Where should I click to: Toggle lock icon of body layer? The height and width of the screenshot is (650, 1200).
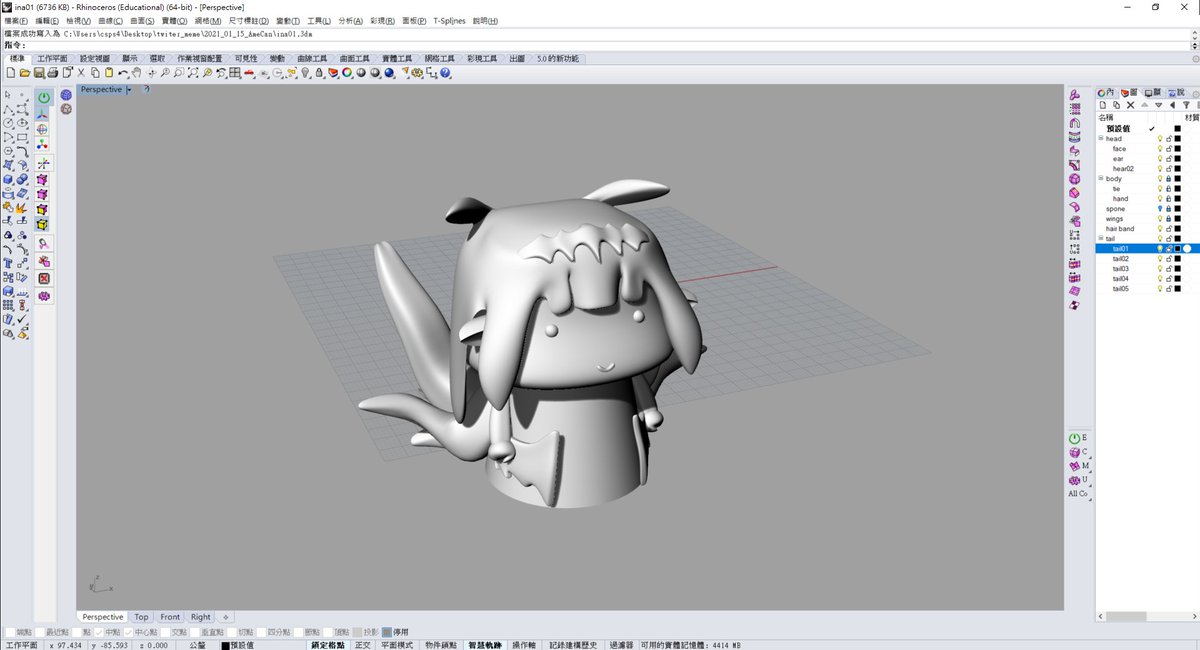pos(1168,179)
